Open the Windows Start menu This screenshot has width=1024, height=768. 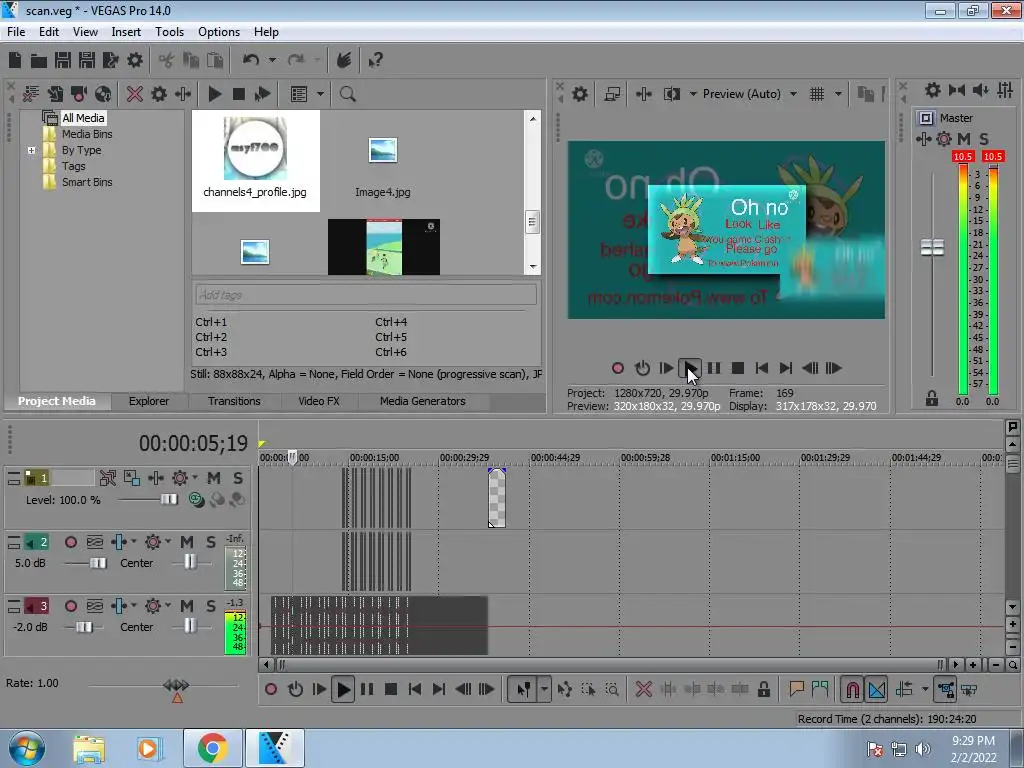26,748
